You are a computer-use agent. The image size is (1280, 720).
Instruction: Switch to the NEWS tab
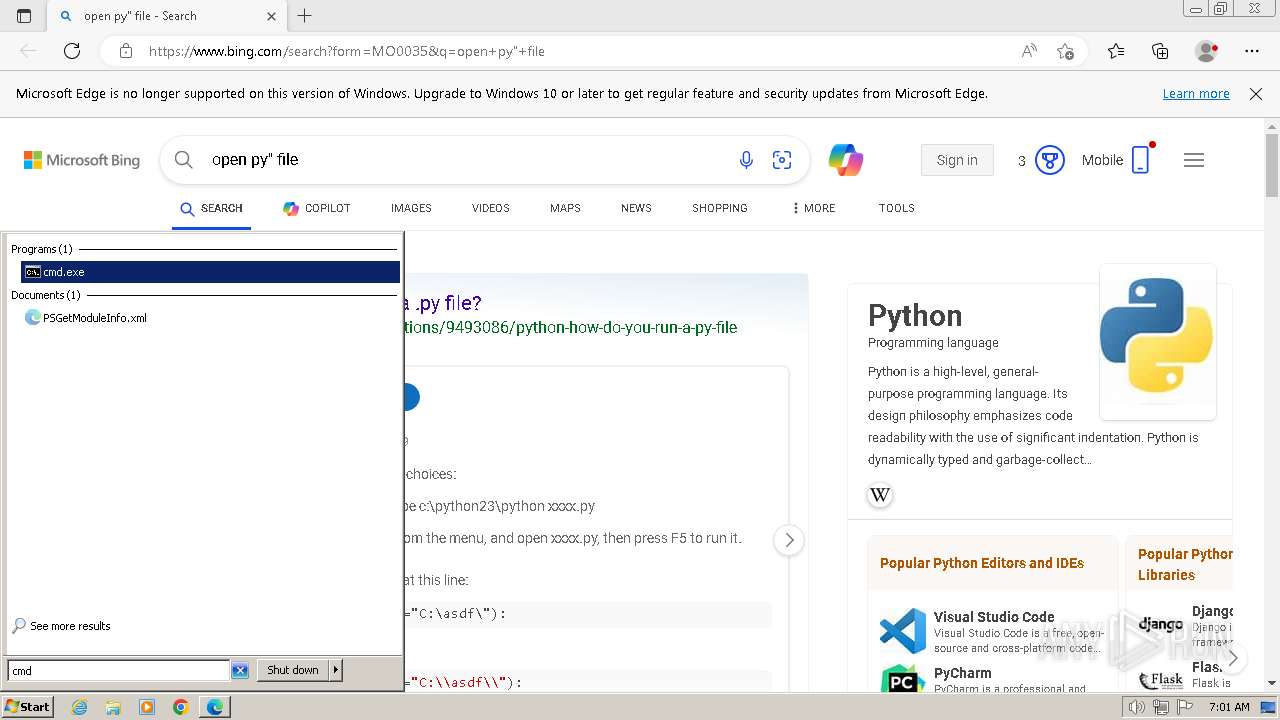click(x=636, y=208)
